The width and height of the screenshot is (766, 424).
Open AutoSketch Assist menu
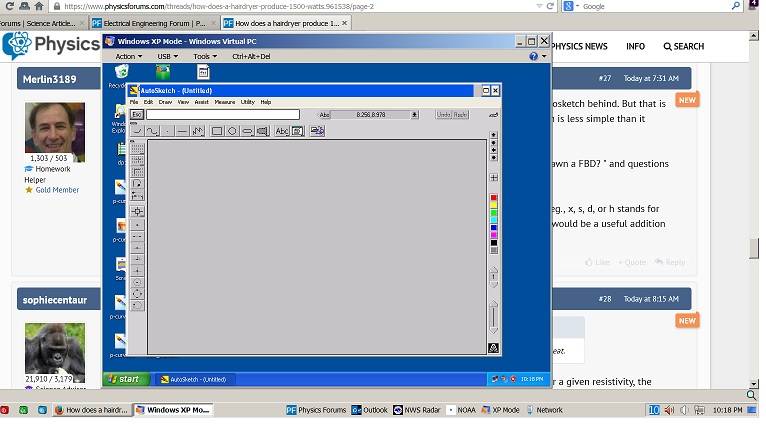[201, 102]
